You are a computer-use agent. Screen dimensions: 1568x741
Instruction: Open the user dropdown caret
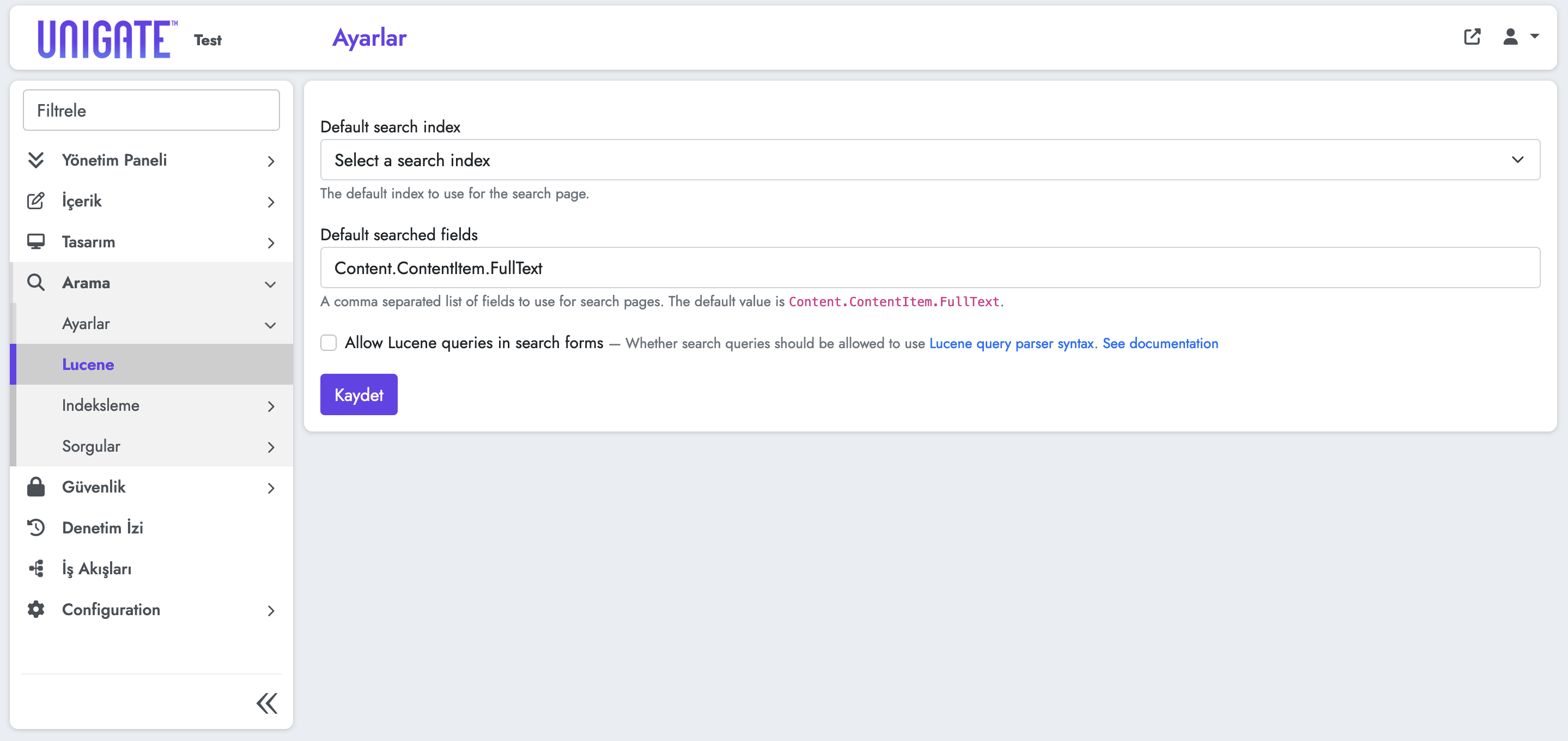pos(1535,37)
